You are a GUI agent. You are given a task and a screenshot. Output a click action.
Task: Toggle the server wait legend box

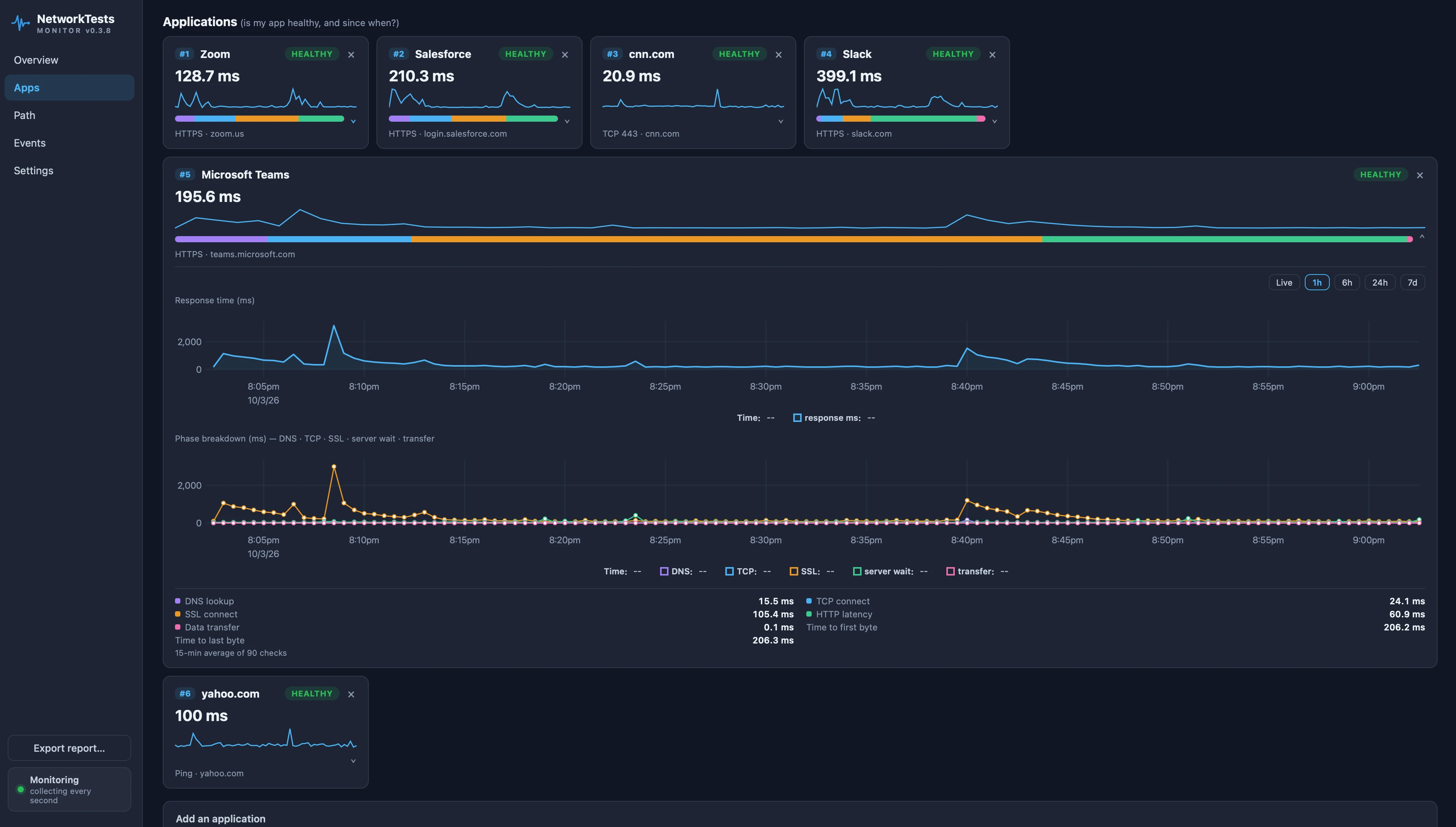point(857,571)
